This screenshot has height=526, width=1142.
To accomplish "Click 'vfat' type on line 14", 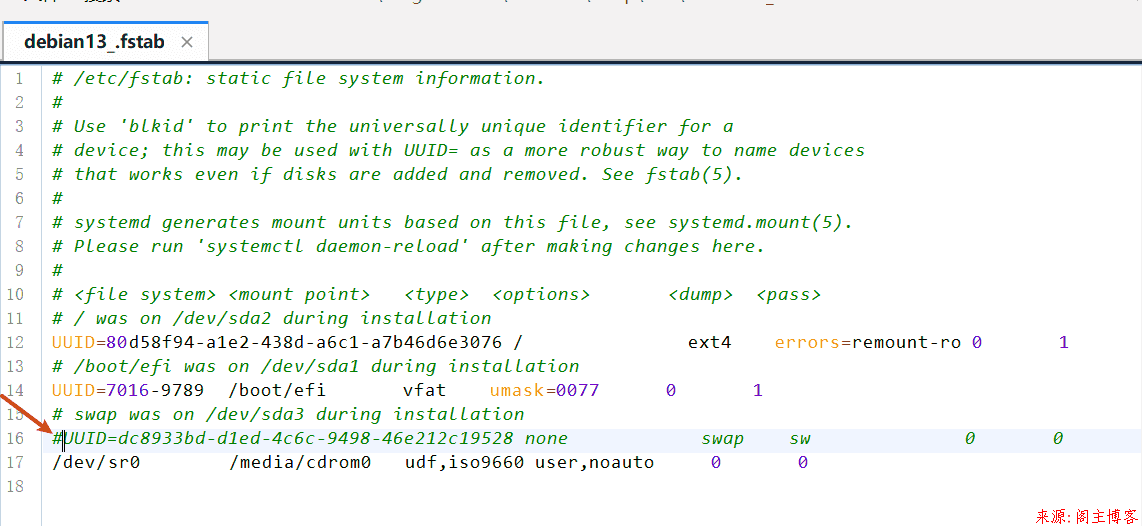I will click(x=425, y=390).
